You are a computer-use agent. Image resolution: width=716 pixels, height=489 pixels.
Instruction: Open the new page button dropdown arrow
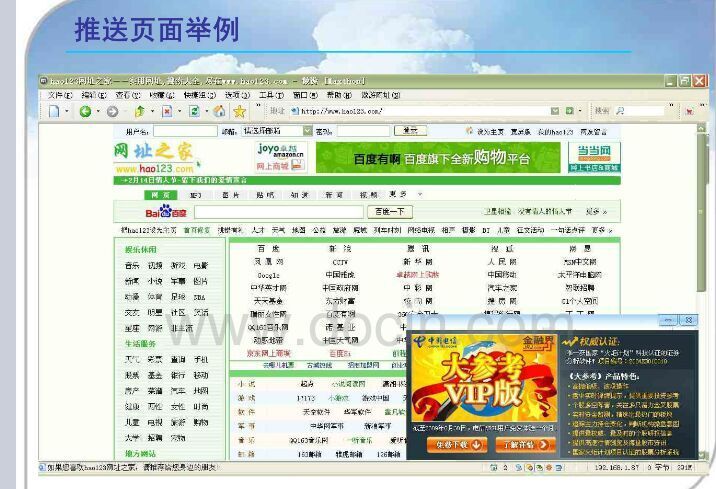(67, 111)
